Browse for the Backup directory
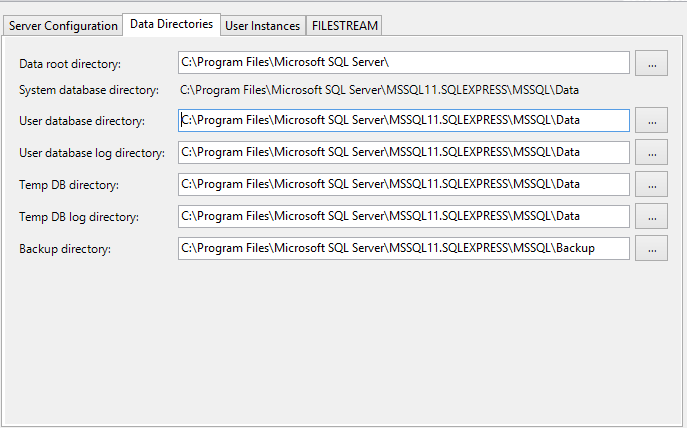Image resolution: width=687 pixels, height=428 pixels. 651,248
